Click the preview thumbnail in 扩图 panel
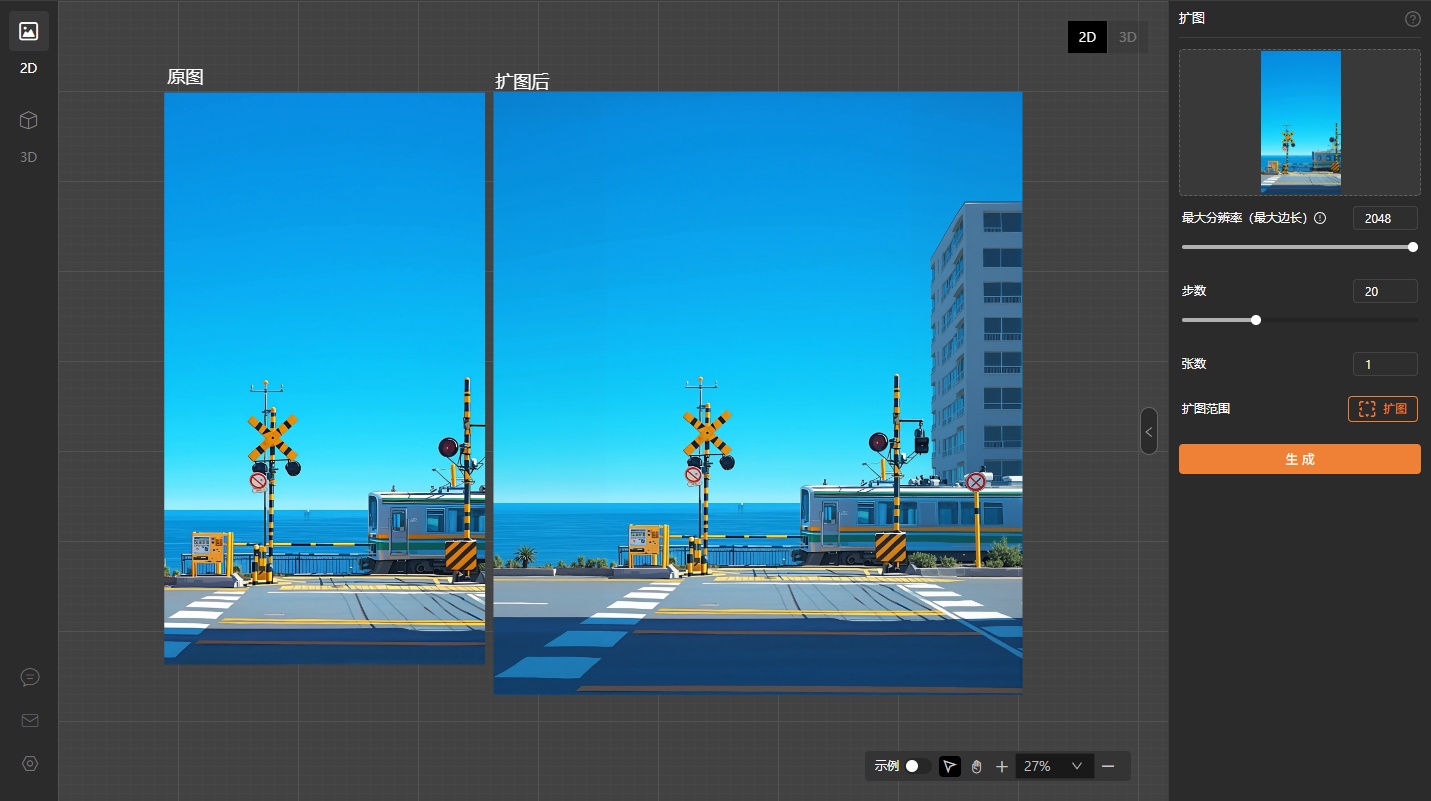Viewport: 1431px width, 801px height. [1300, 122]
